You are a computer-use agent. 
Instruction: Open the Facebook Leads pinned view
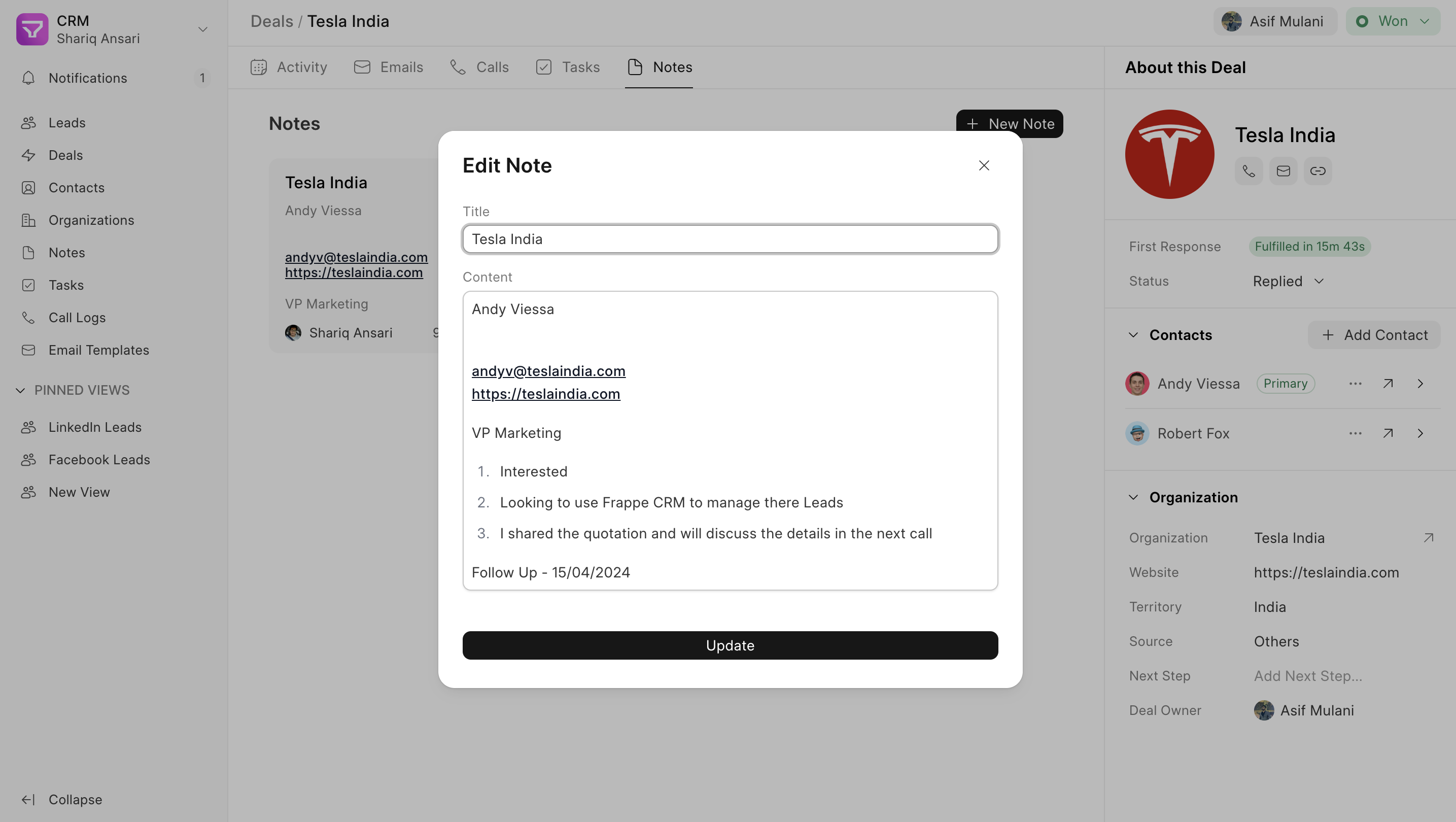(114, 460)
